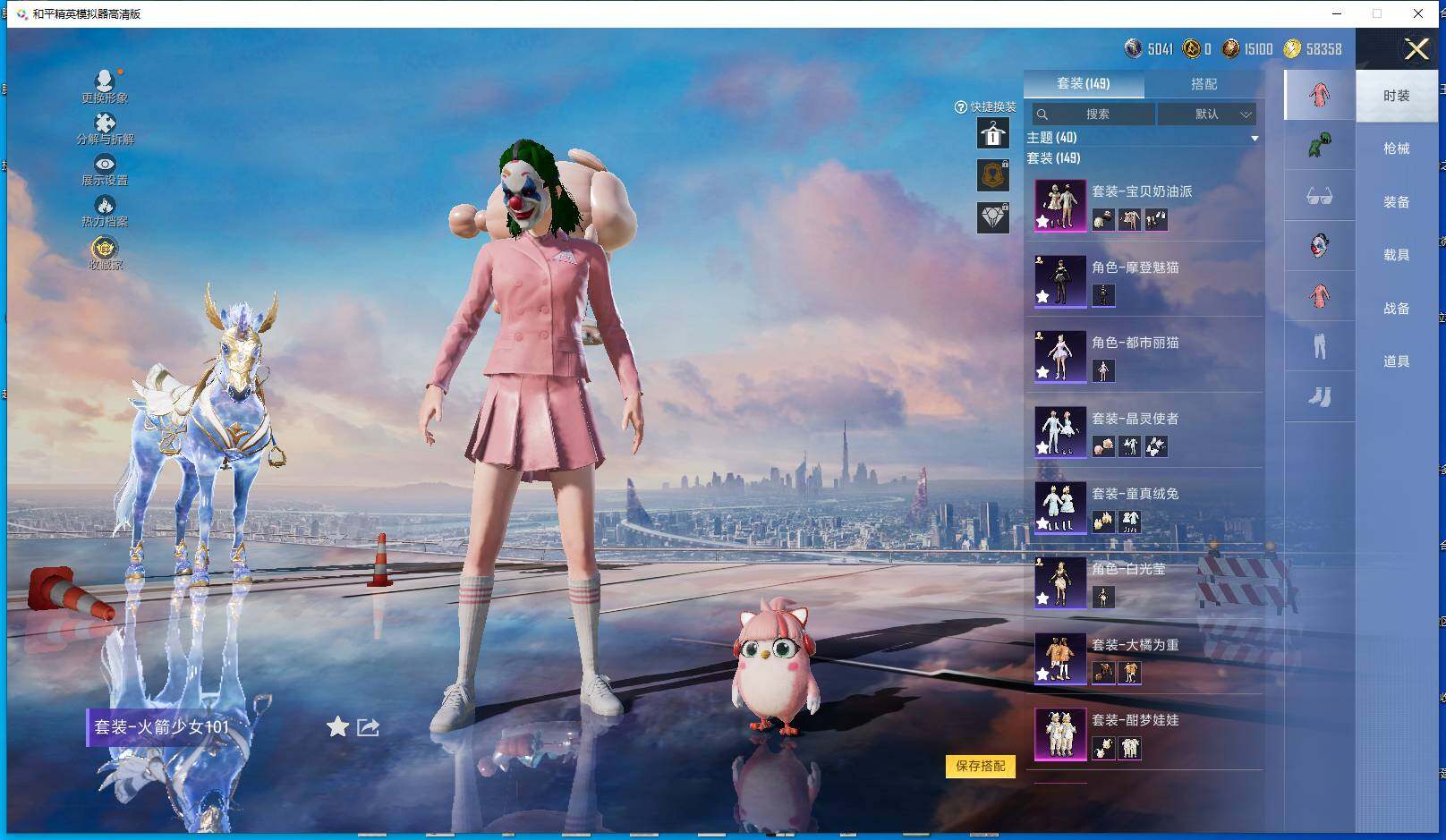
Task: Focus the 搜索 search field
Action: point(1093,114)
